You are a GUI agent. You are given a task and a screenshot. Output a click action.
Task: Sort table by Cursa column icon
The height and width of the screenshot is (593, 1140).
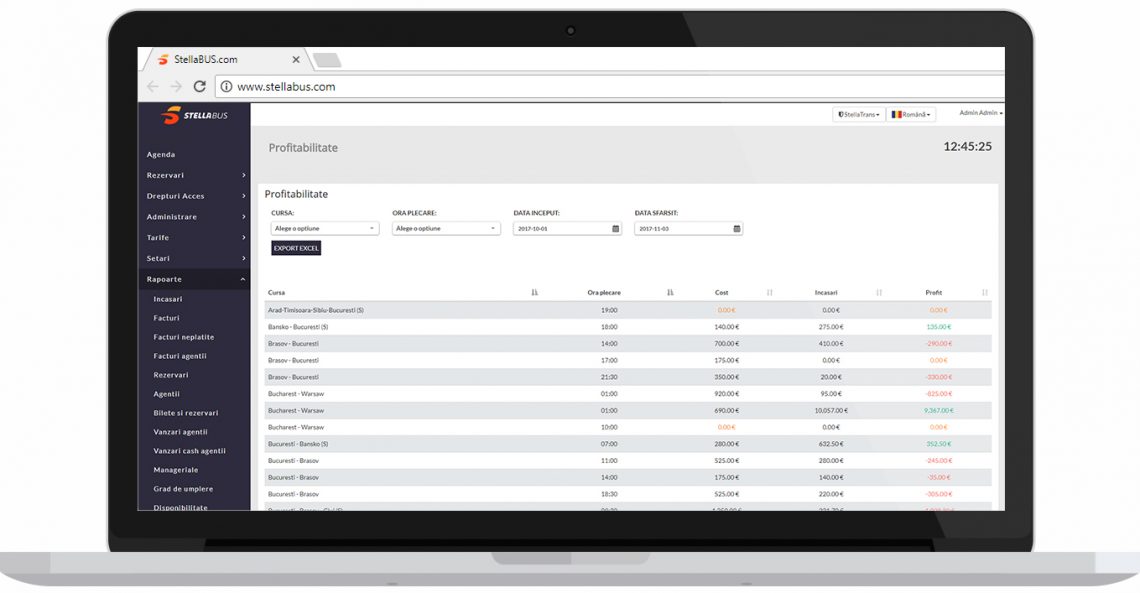point(534,292)
